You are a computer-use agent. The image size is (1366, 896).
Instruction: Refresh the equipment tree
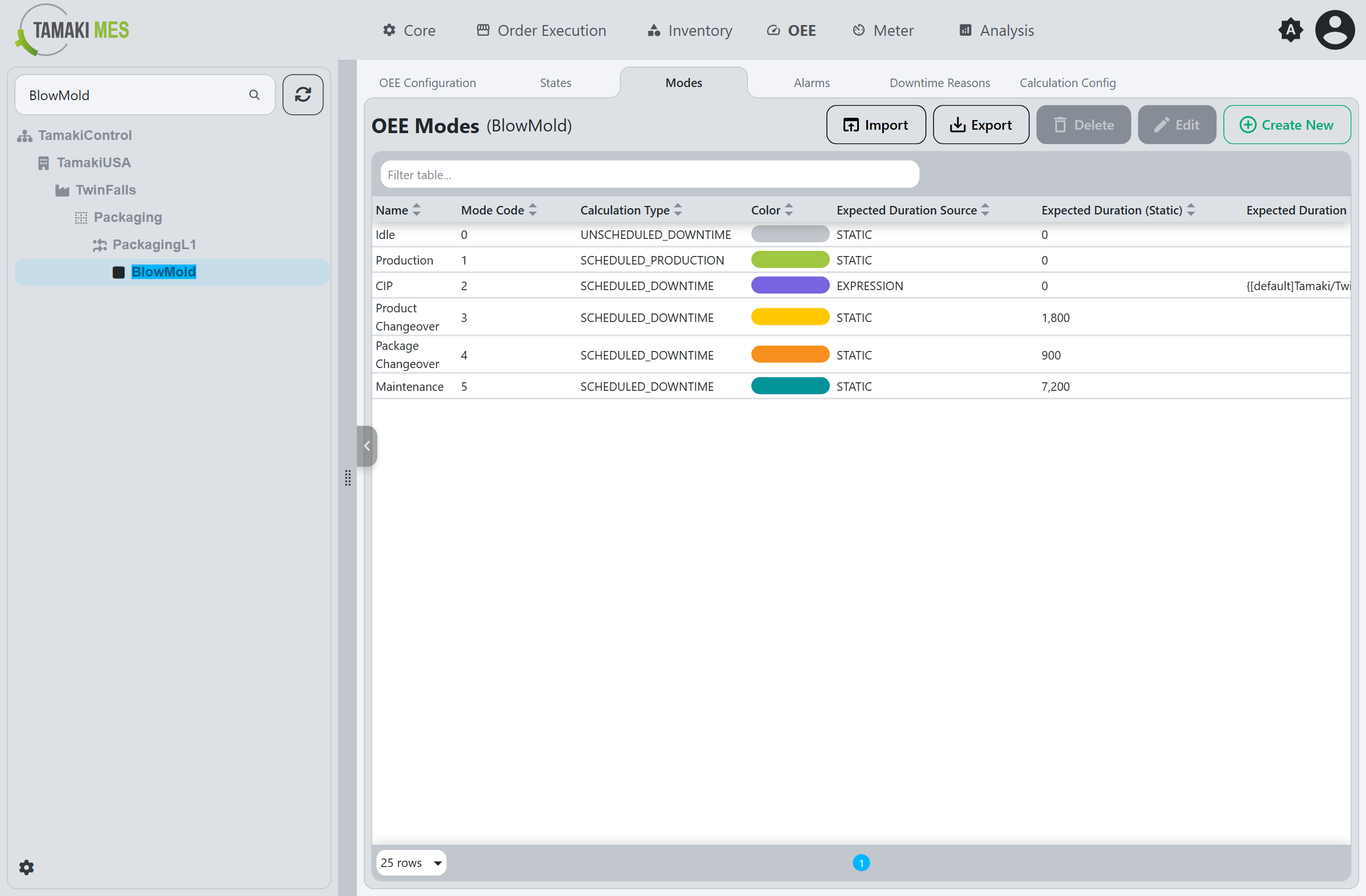click(303, 94)
